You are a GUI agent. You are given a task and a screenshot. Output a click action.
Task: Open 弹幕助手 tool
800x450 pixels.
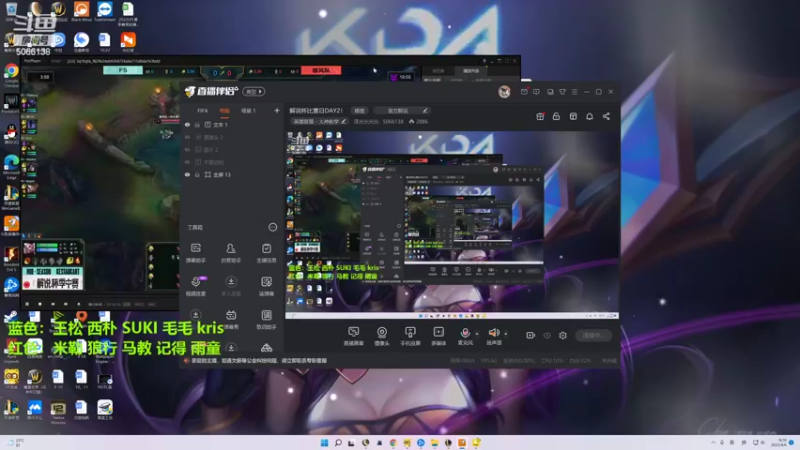pyautogui.click(x=195, y=253)
